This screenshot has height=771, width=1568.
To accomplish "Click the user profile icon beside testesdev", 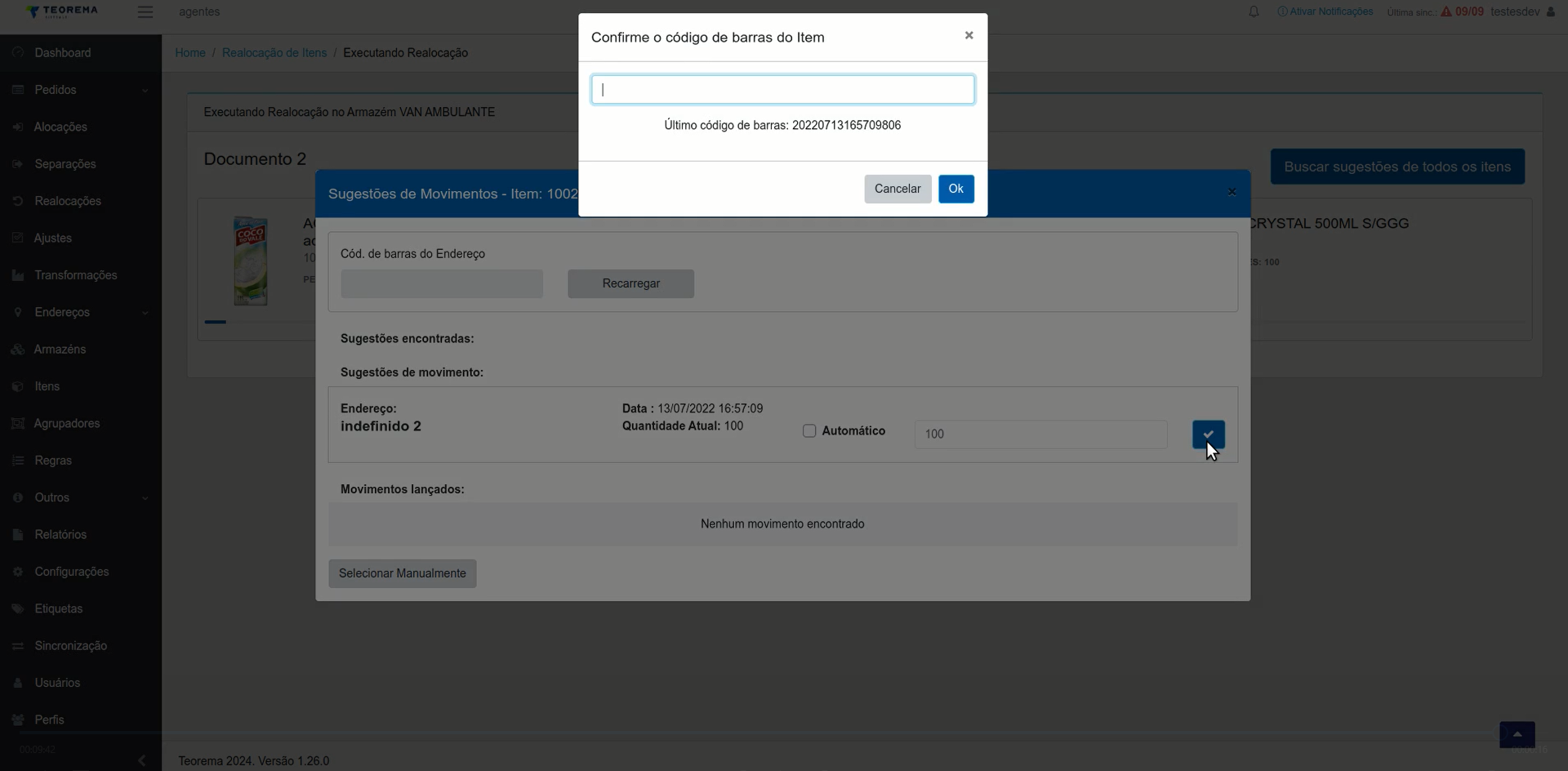I will tap(1551, 11).
